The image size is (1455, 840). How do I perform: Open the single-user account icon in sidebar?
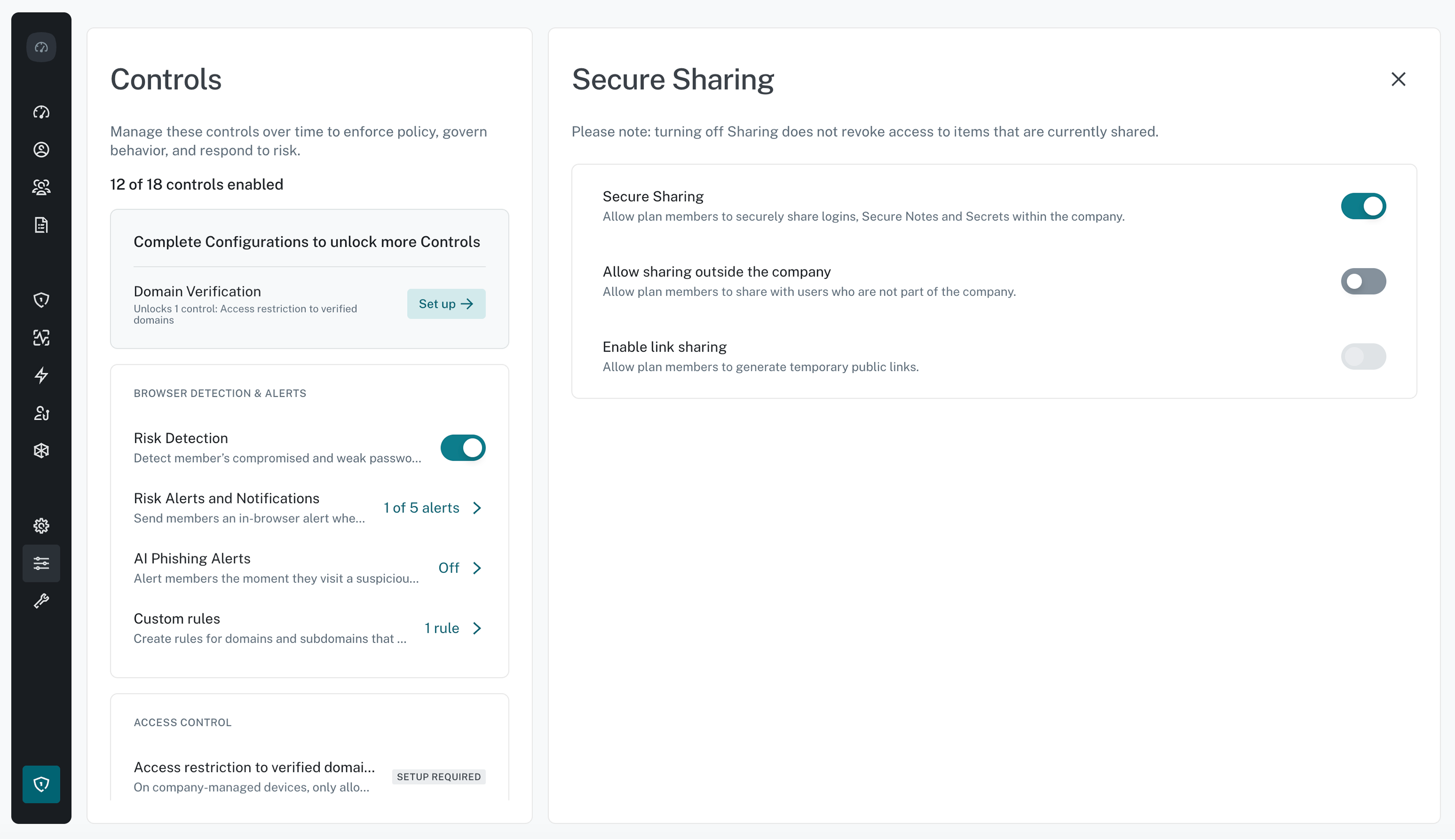click(x=41, y=149)
